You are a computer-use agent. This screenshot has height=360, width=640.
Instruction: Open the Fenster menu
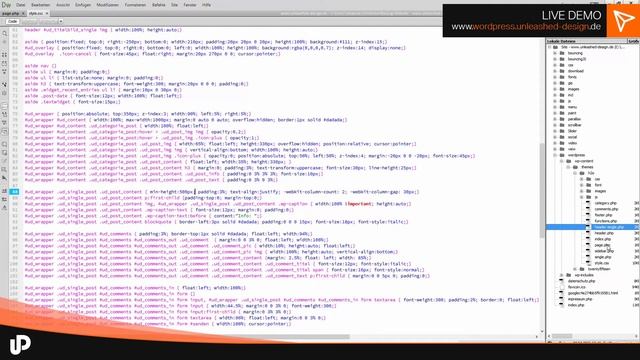point(190,5)
